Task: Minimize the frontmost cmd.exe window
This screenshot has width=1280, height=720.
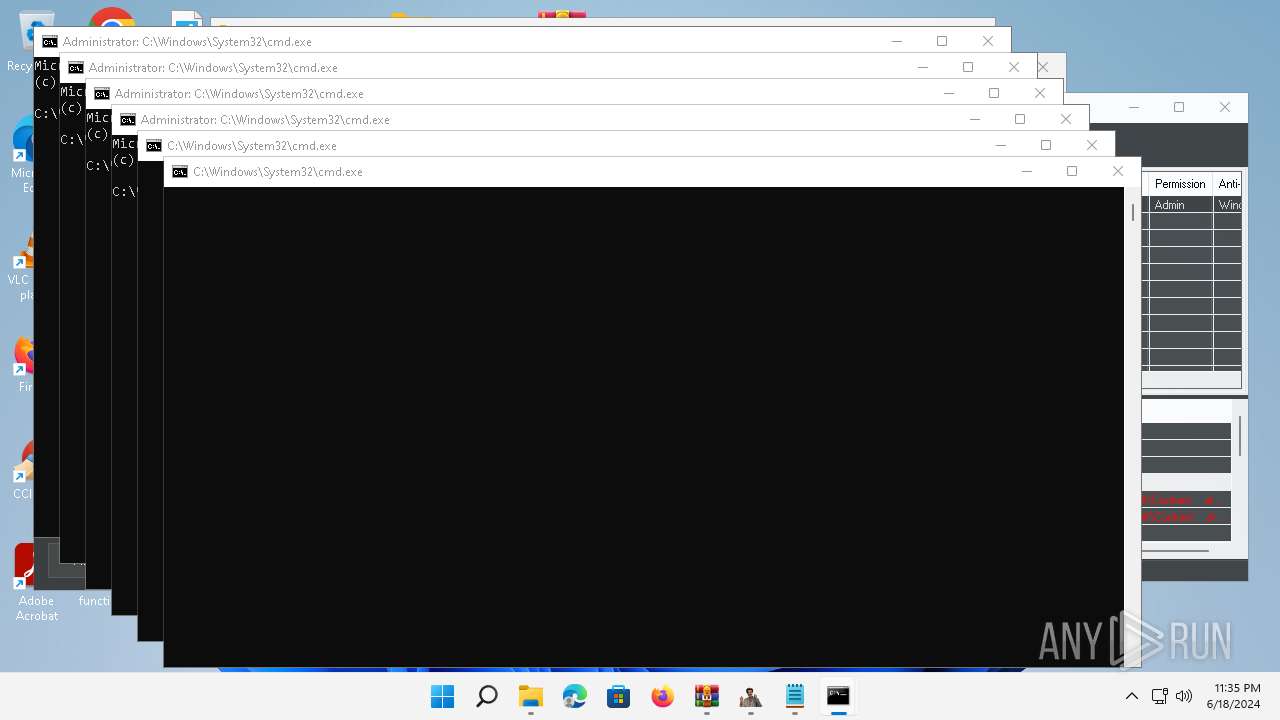Action: (1026, 171)
